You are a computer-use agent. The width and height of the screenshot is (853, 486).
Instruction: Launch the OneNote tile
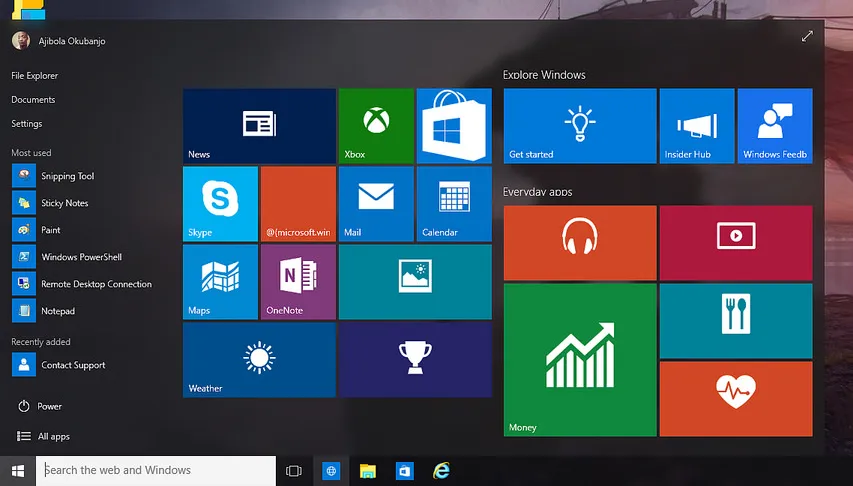pos(298,282)
